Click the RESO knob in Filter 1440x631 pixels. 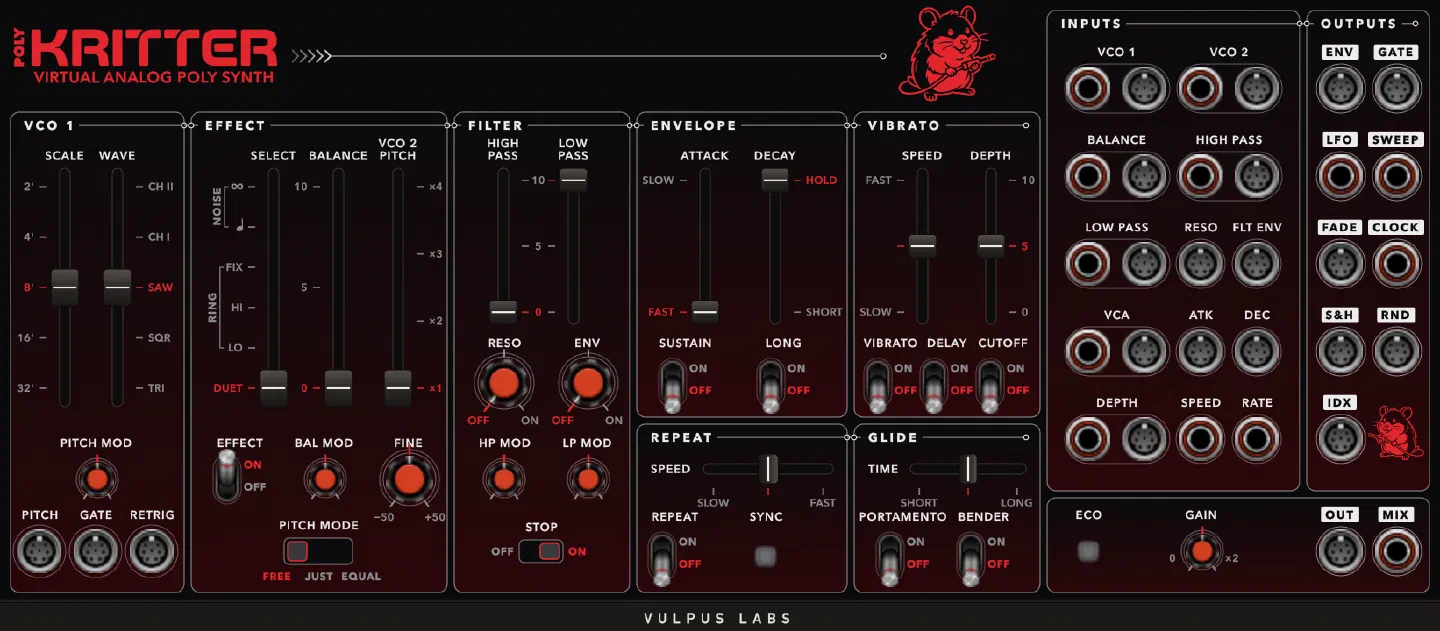(x=503, y=383)
